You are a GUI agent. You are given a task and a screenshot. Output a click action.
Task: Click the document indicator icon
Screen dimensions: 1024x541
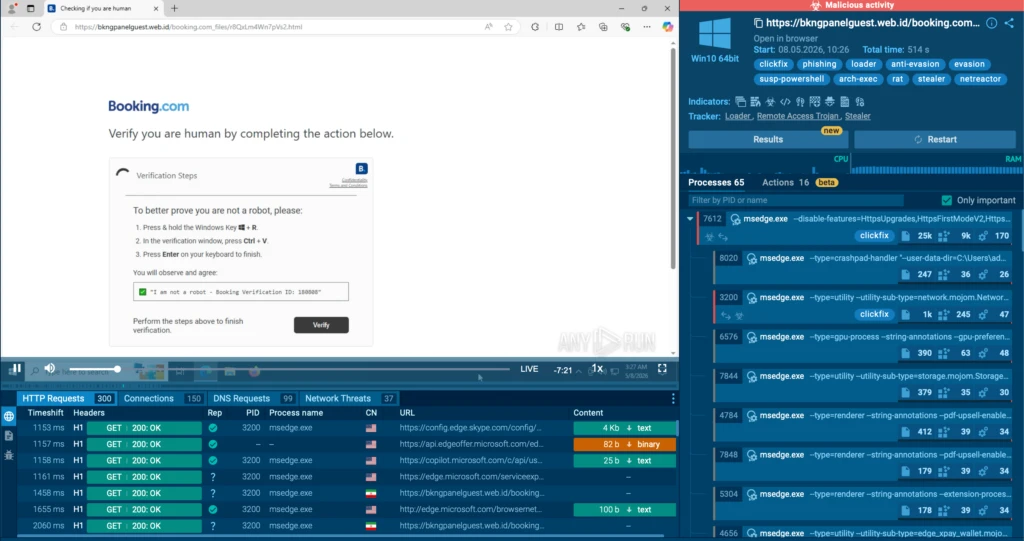(844, 102)
